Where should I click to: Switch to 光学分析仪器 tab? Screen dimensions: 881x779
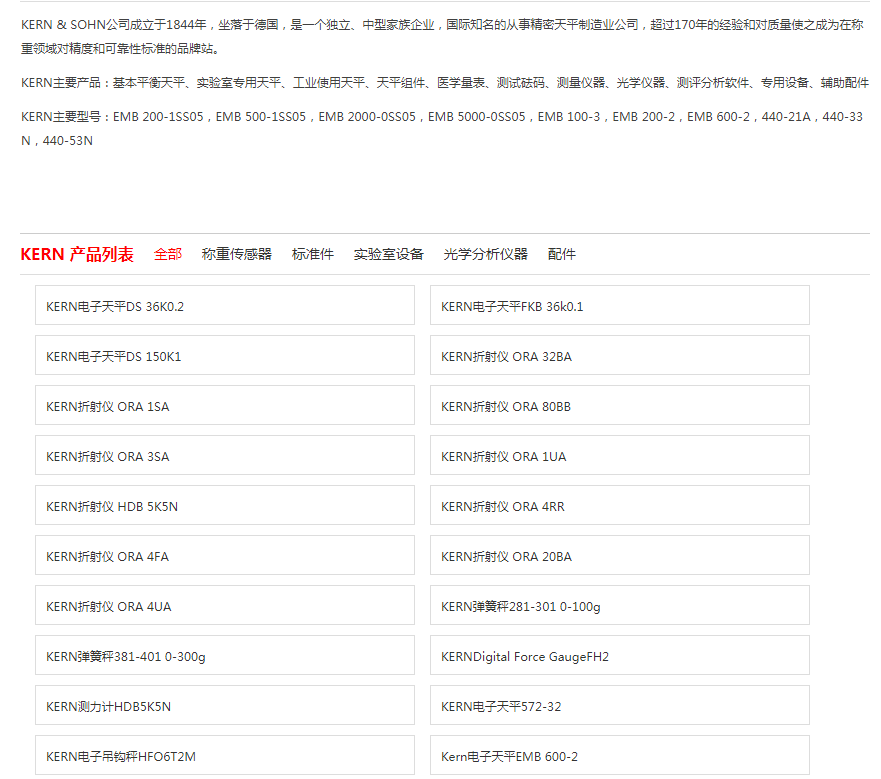486,254
